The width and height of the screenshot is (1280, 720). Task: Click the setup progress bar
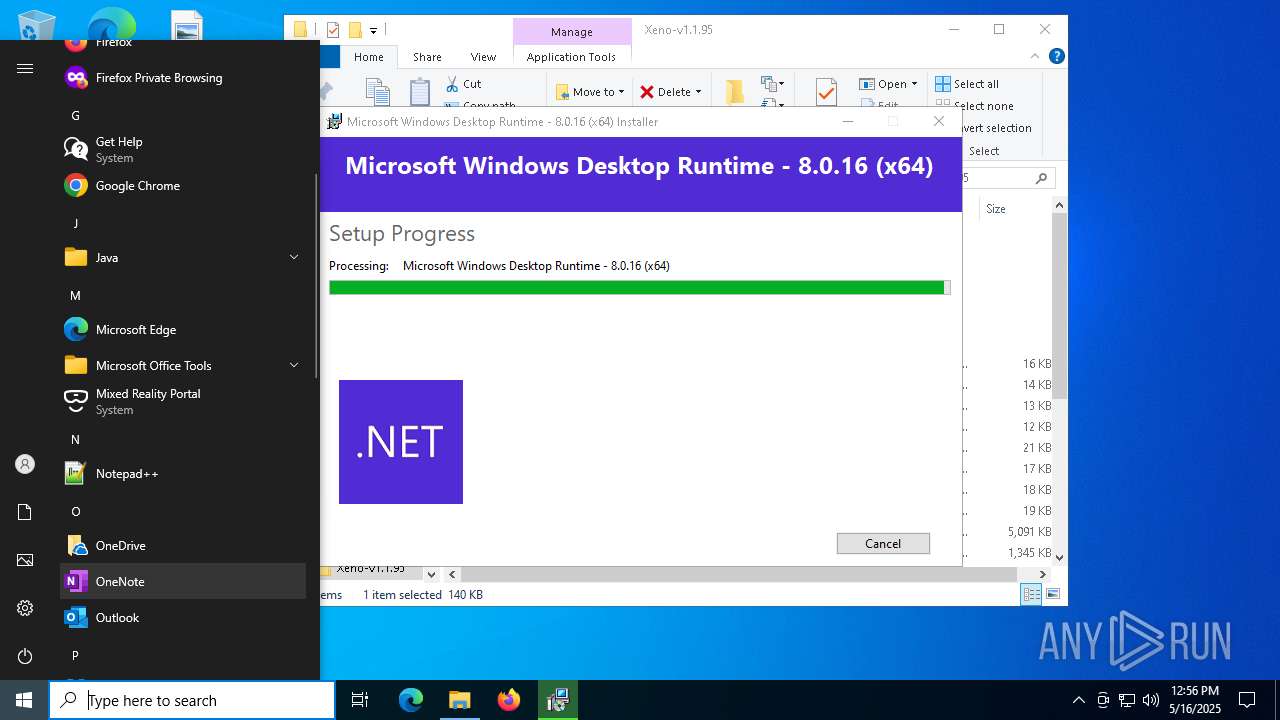point(639,288)
